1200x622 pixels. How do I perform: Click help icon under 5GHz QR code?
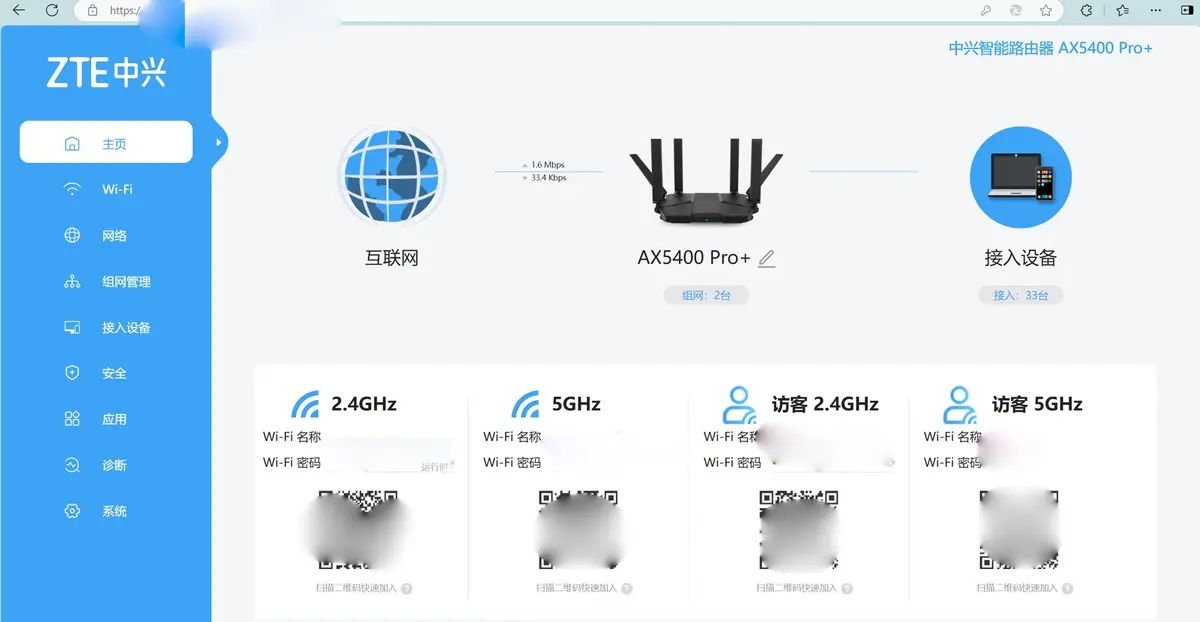(x=627, y=589)
